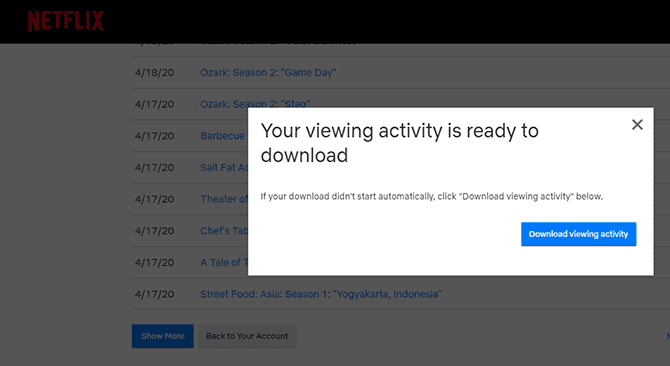
Task: Open the Chef's Table title link
Action: coord(224,231)
